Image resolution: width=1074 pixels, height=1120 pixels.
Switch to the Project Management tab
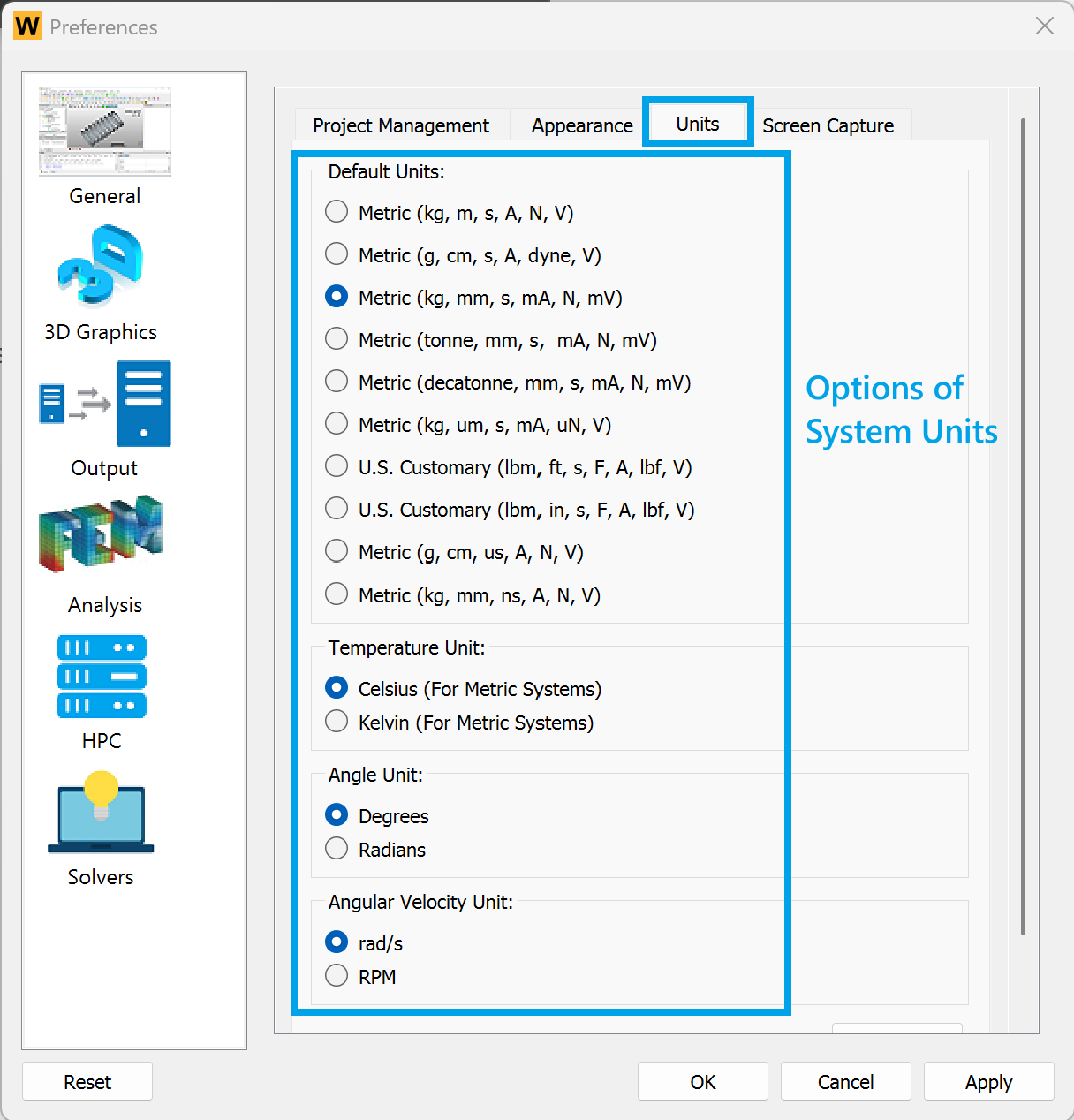tap(401, 125)
